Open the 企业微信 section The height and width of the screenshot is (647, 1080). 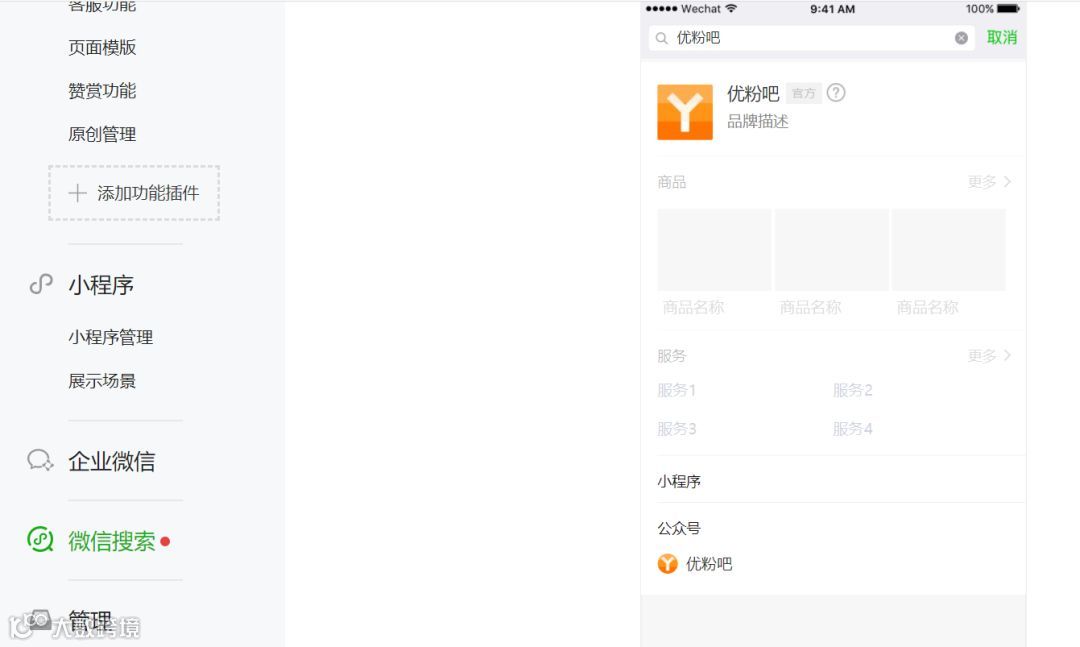(x=112, y=461)
